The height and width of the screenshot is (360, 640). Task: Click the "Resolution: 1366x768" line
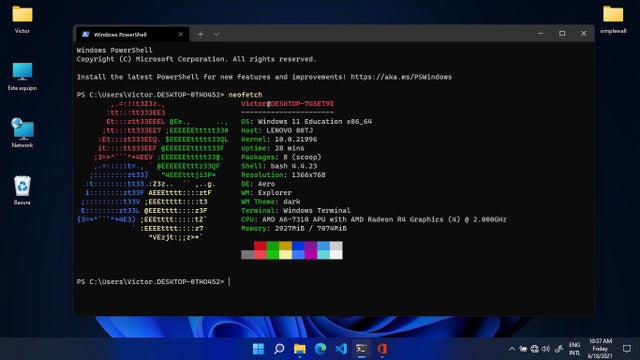(283, 175)
